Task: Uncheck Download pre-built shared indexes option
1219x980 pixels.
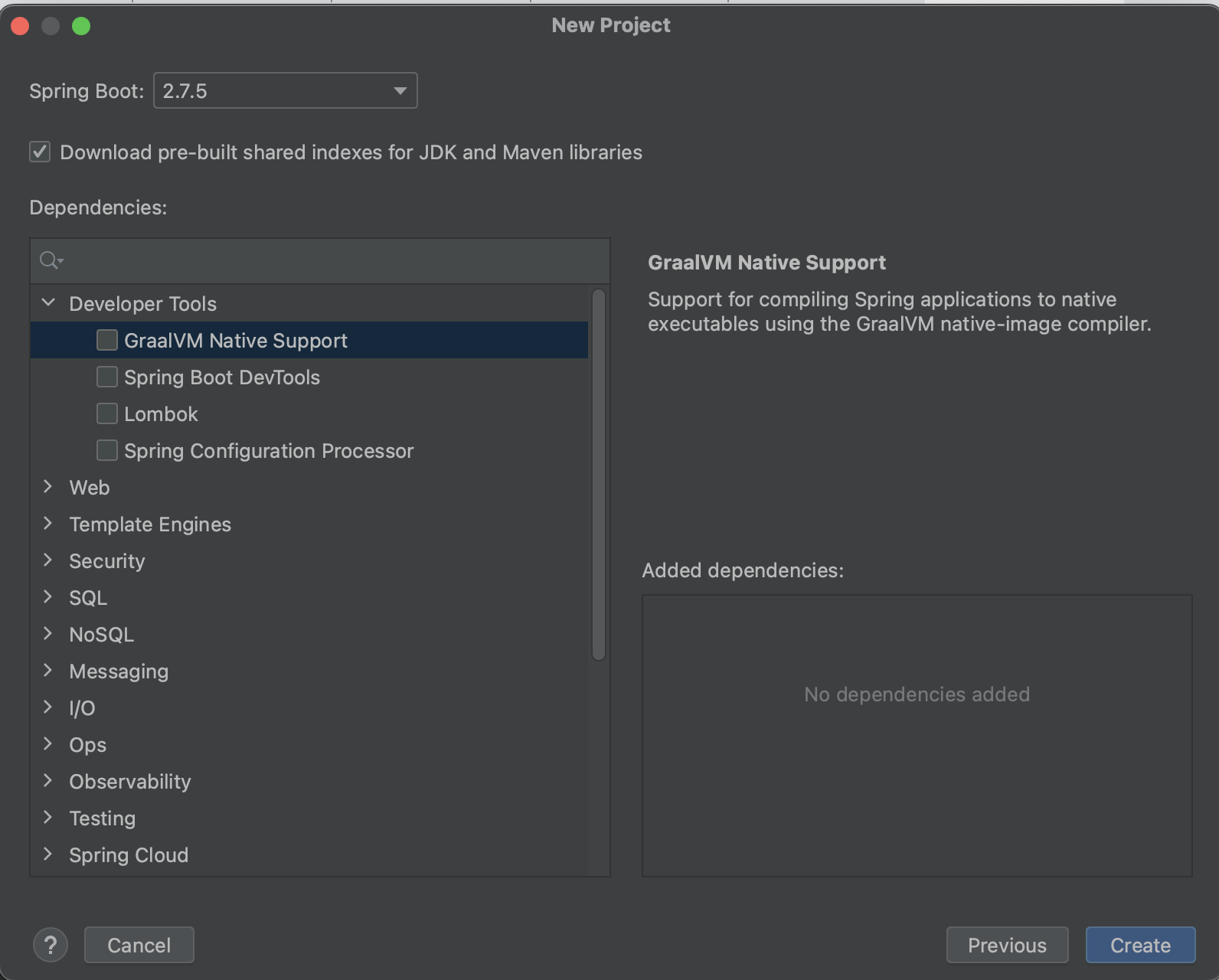Action: coord(40,152)
